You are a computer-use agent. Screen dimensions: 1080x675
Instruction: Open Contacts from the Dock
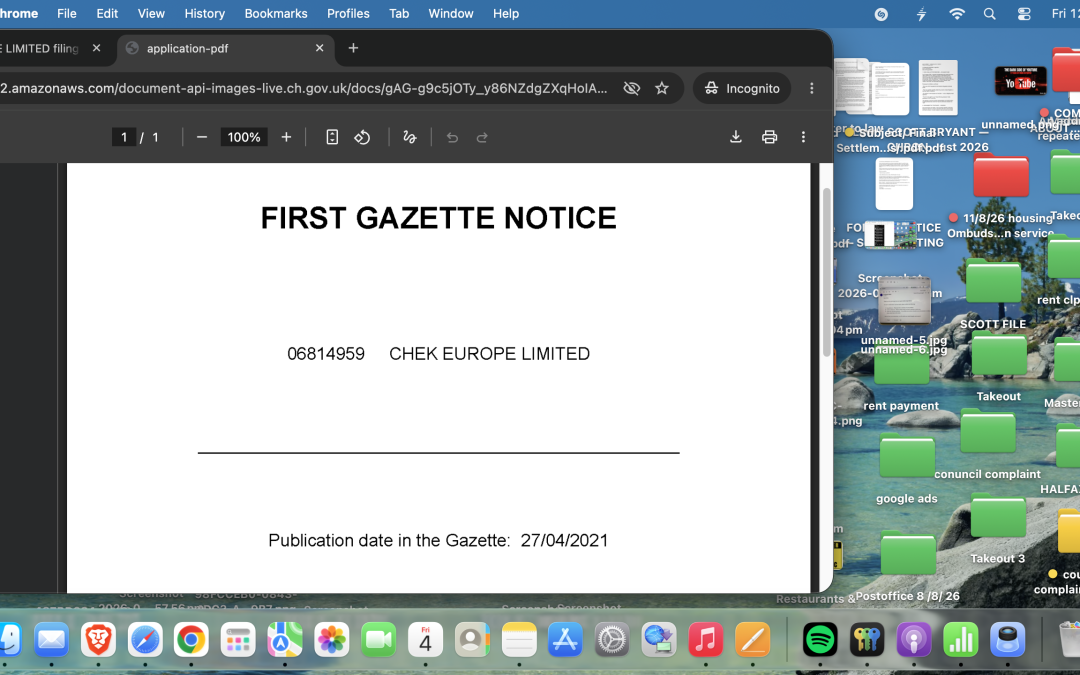[x=472, y=640]
